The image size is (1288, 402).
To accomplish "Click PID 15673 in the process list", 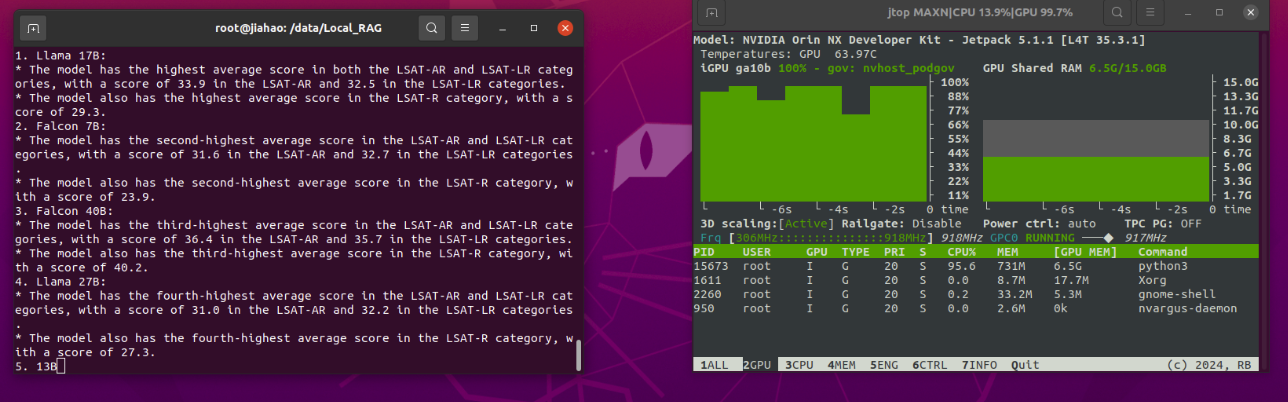I will (x=711, y=267).
